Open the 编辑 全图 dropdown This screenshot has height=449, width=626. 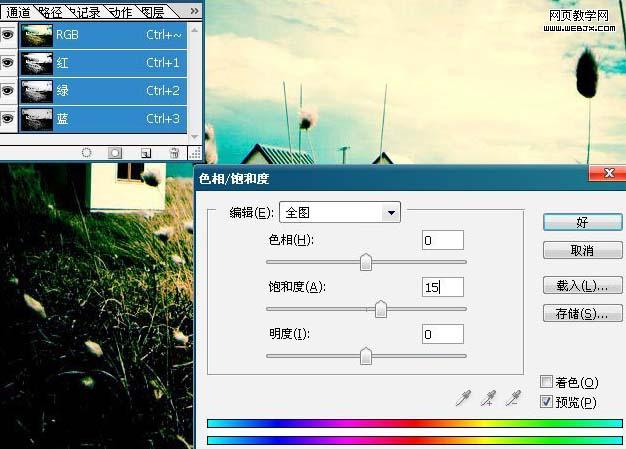click(340, 212)
